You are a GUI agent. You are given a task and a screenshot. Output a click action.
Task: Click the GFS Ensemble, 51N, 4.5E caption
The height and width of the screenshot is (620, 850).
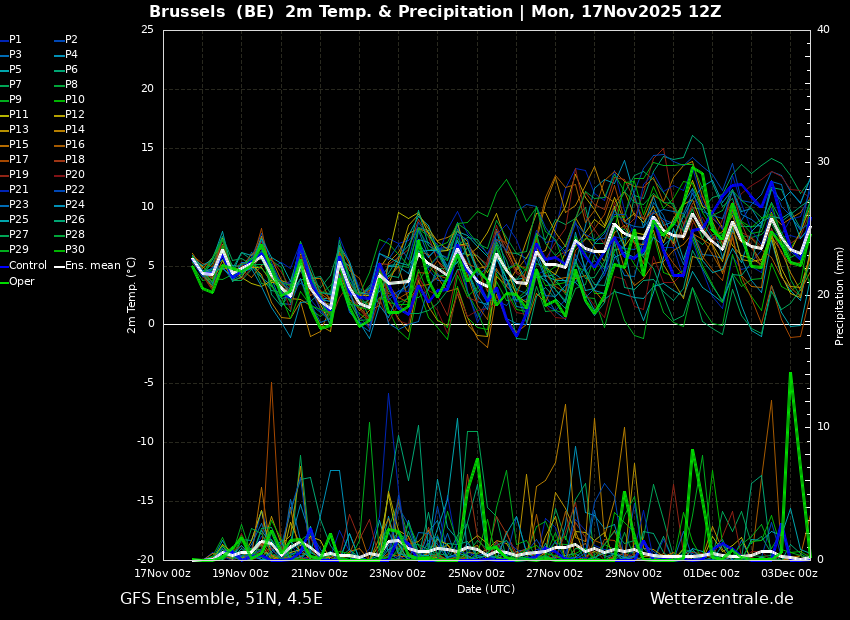click(221, 599)
